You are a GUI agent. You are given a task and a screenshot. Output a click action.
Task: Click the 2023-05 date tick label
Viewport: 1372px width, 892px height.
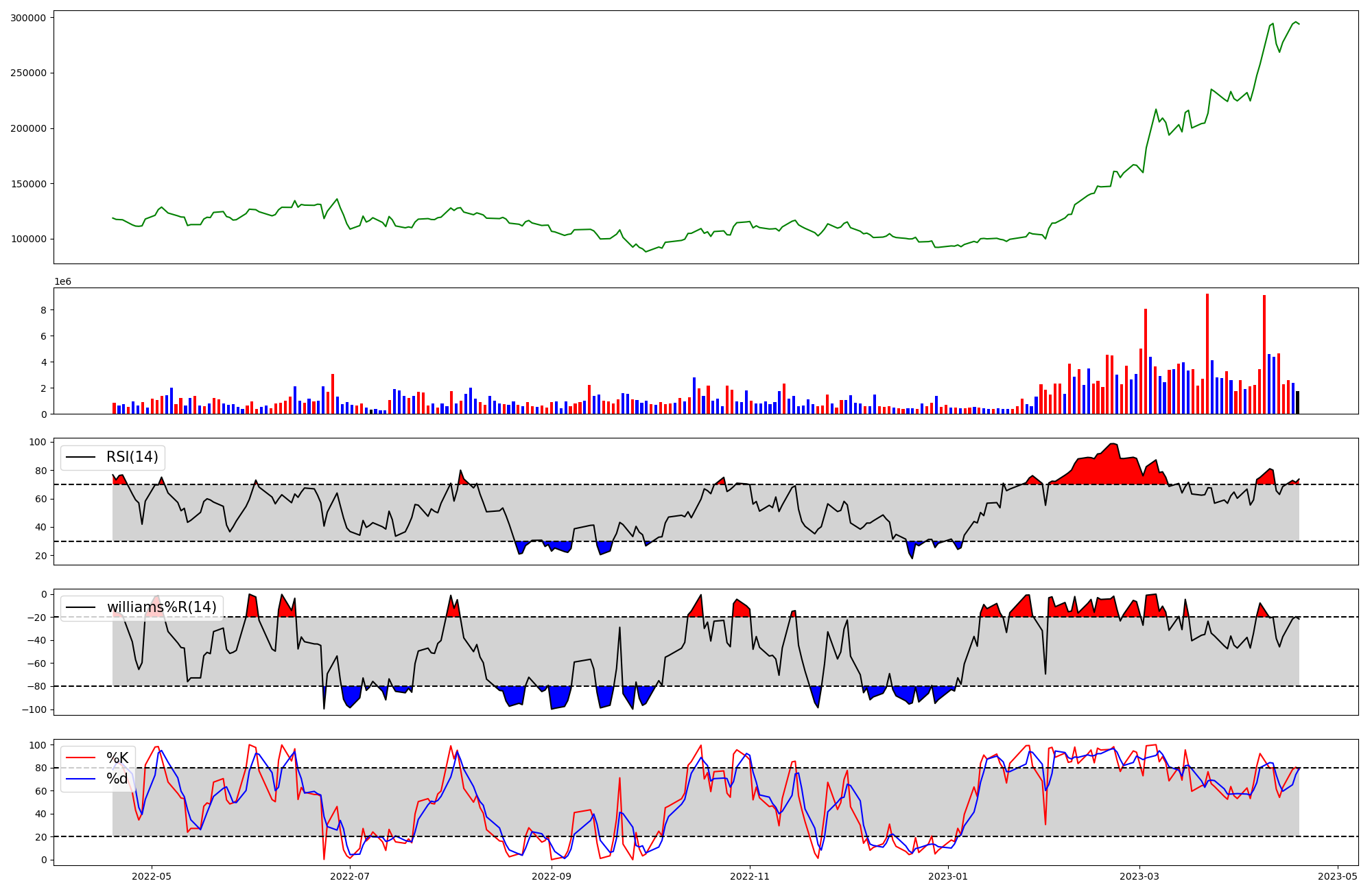coord(1338,876)
